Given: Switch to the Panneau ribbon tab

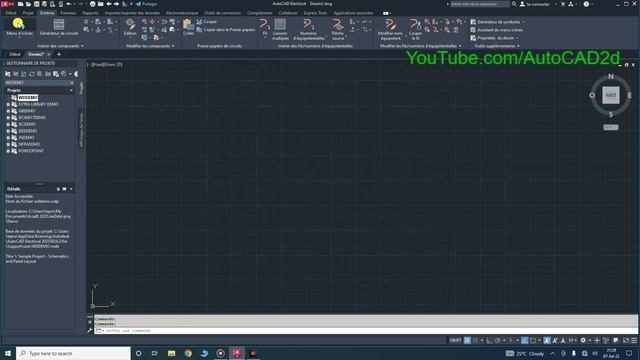Looking at the screenshot, I should click(68, 13).
